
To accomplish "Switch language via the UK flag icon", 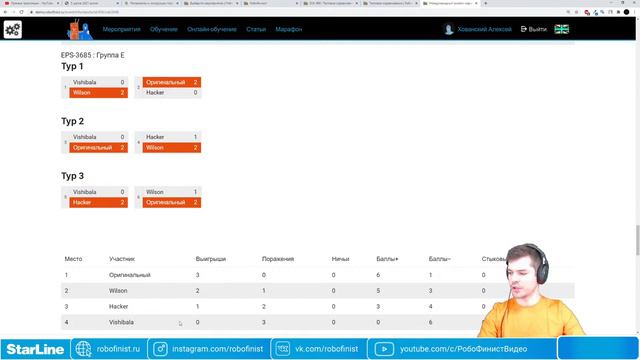I will pos(562,29).
